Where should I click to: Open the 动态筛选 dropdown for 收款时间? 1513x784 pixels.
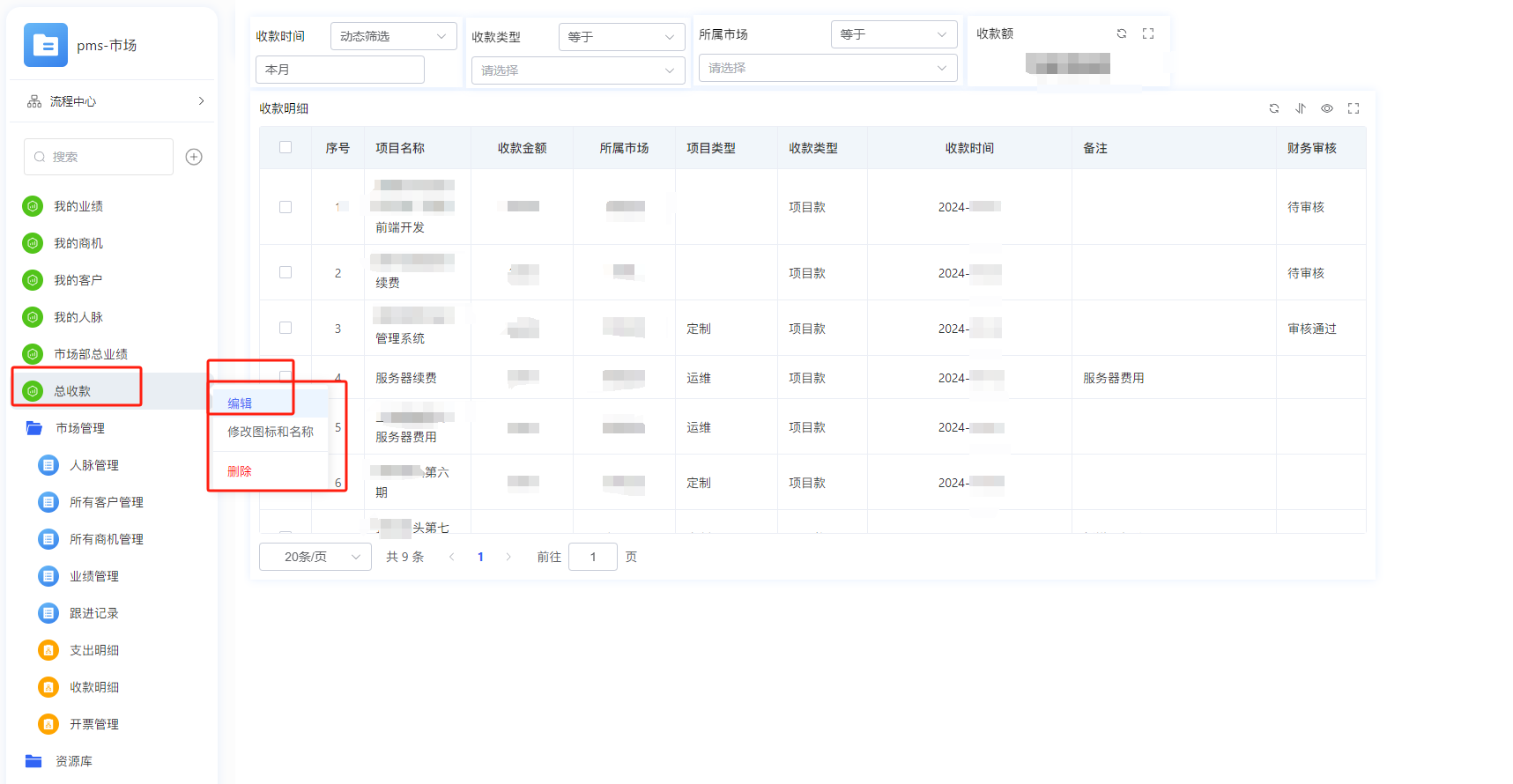click(393, 36)
